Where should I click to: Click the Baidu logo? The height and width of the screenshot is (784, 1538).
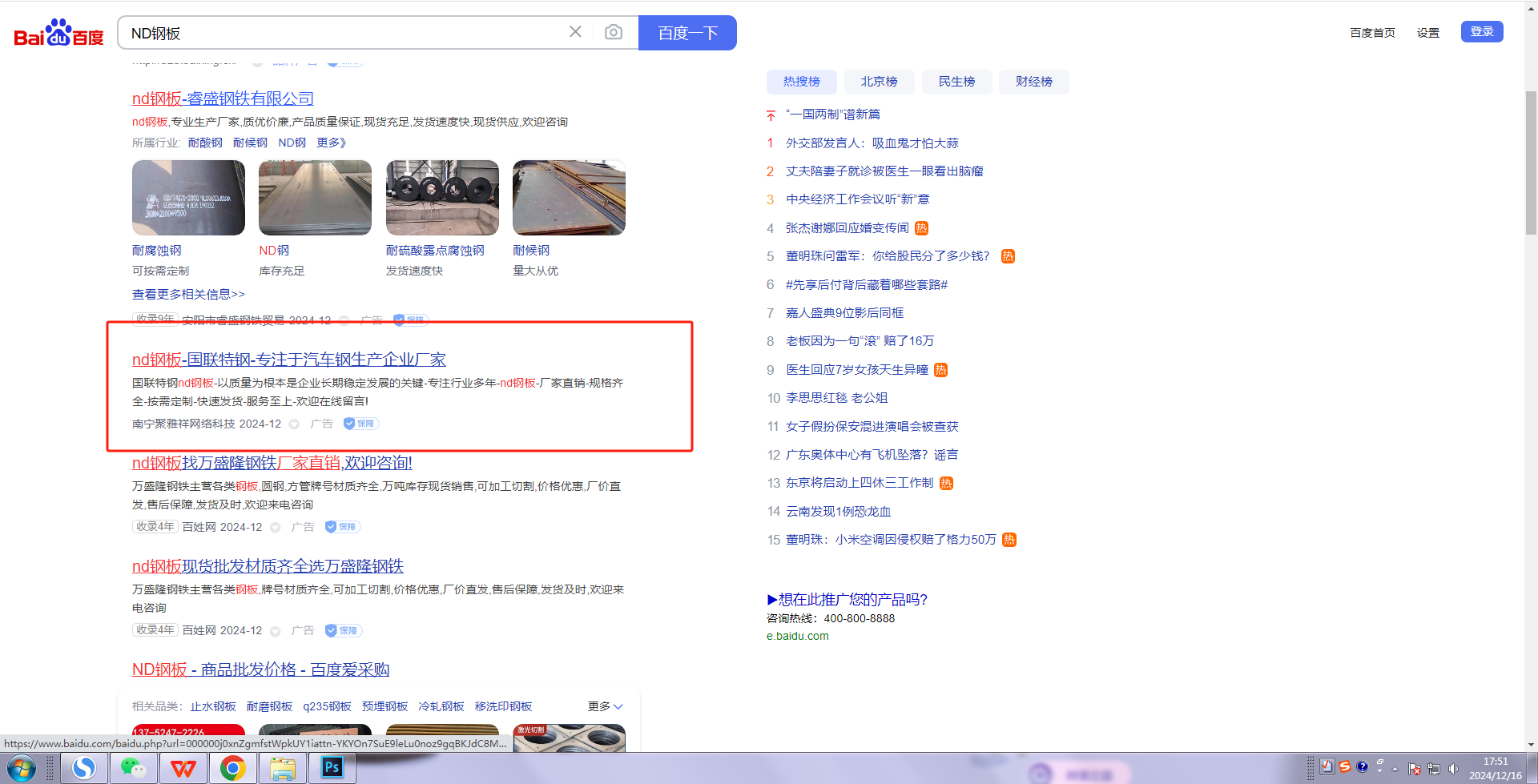(x=58, y=34)
